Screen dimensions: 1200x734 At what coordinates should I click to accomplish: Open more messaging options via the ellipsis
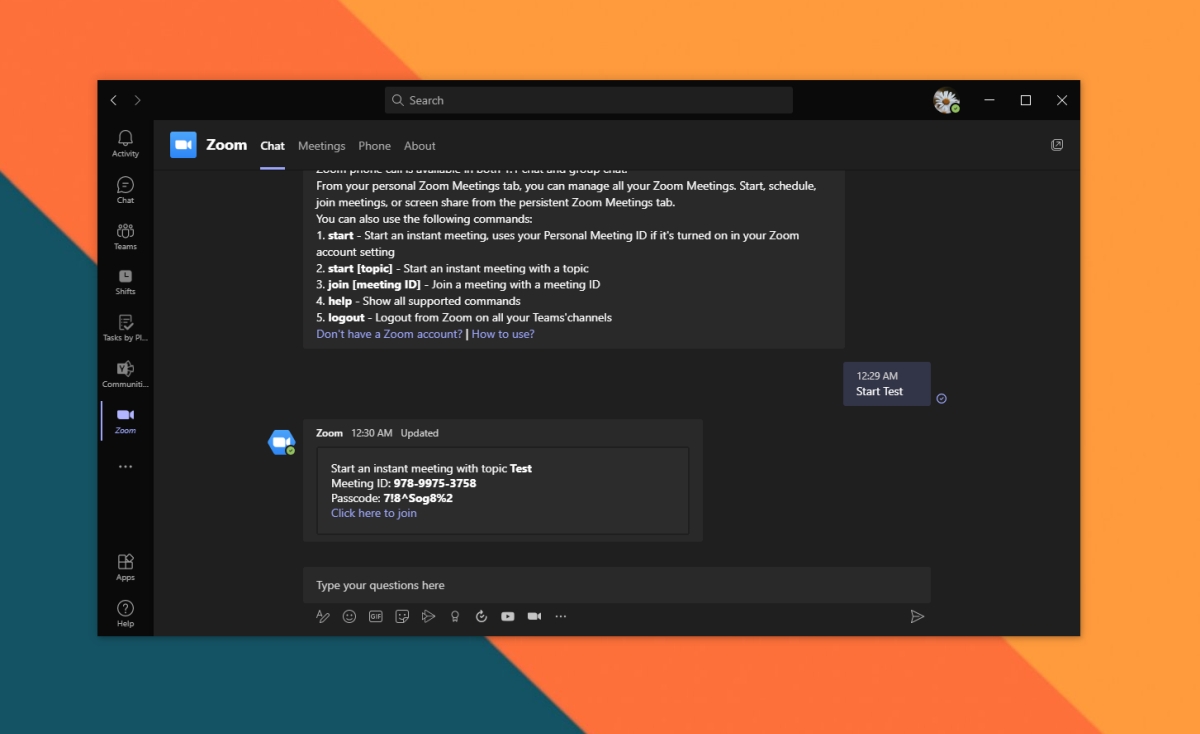point(561,616)
